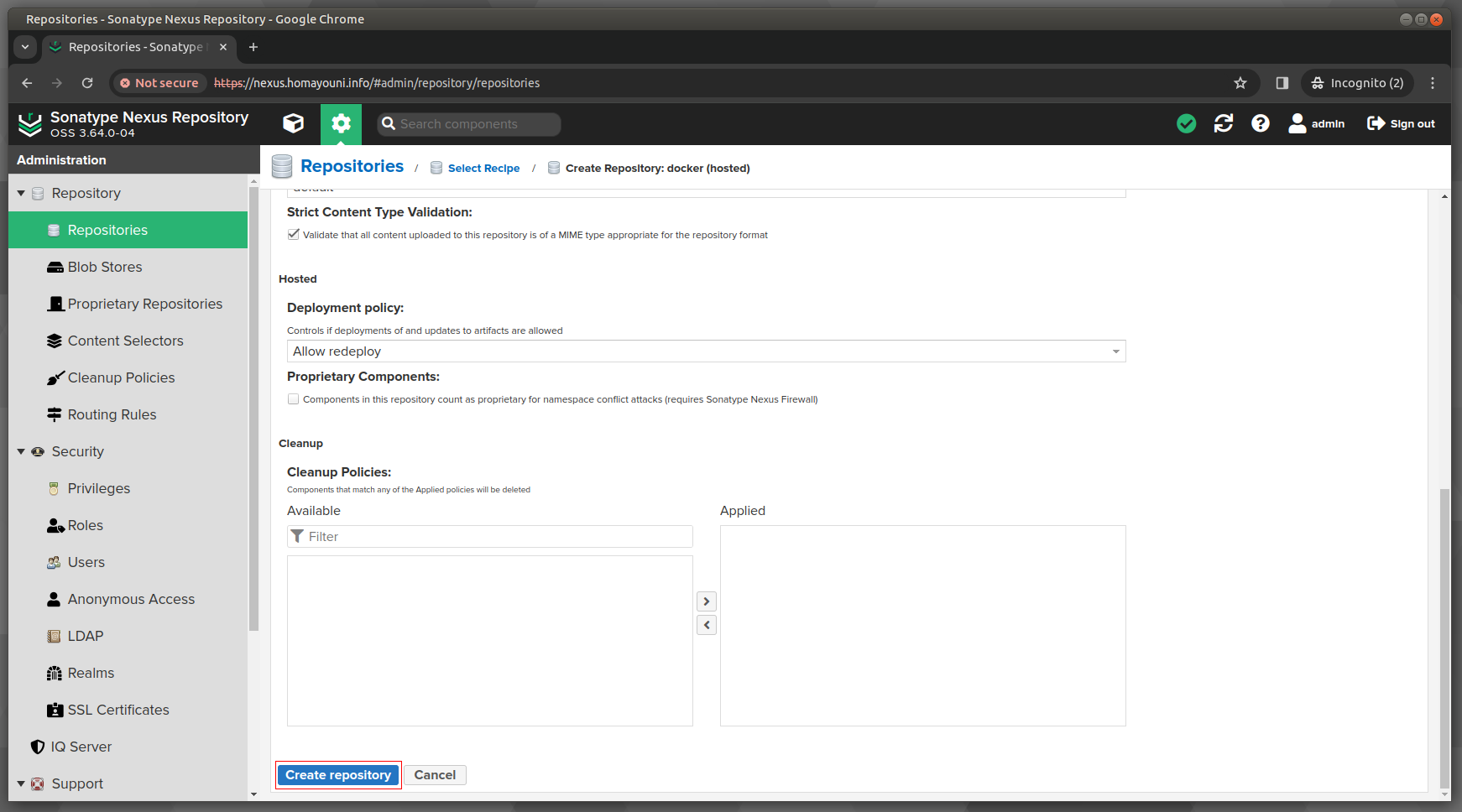Open Chrome side panel icon
This screenshot has width=1462, height=812.
coord(1282,83)
